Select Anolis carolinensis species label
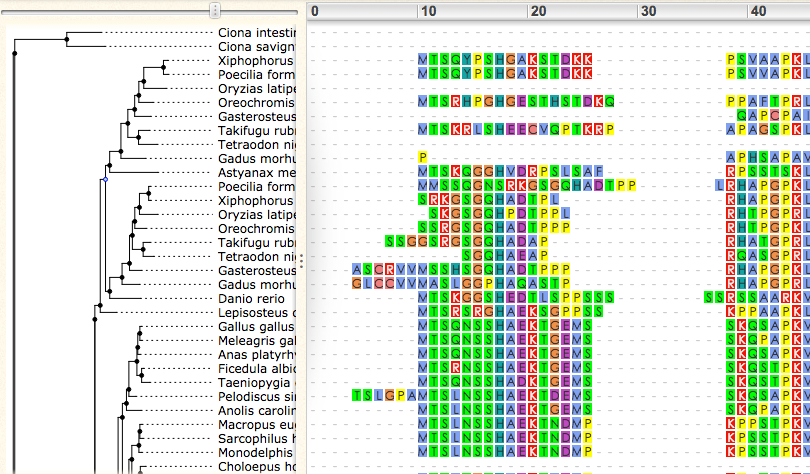The width and height of the screenshot is (810, 474). [257, 411]
